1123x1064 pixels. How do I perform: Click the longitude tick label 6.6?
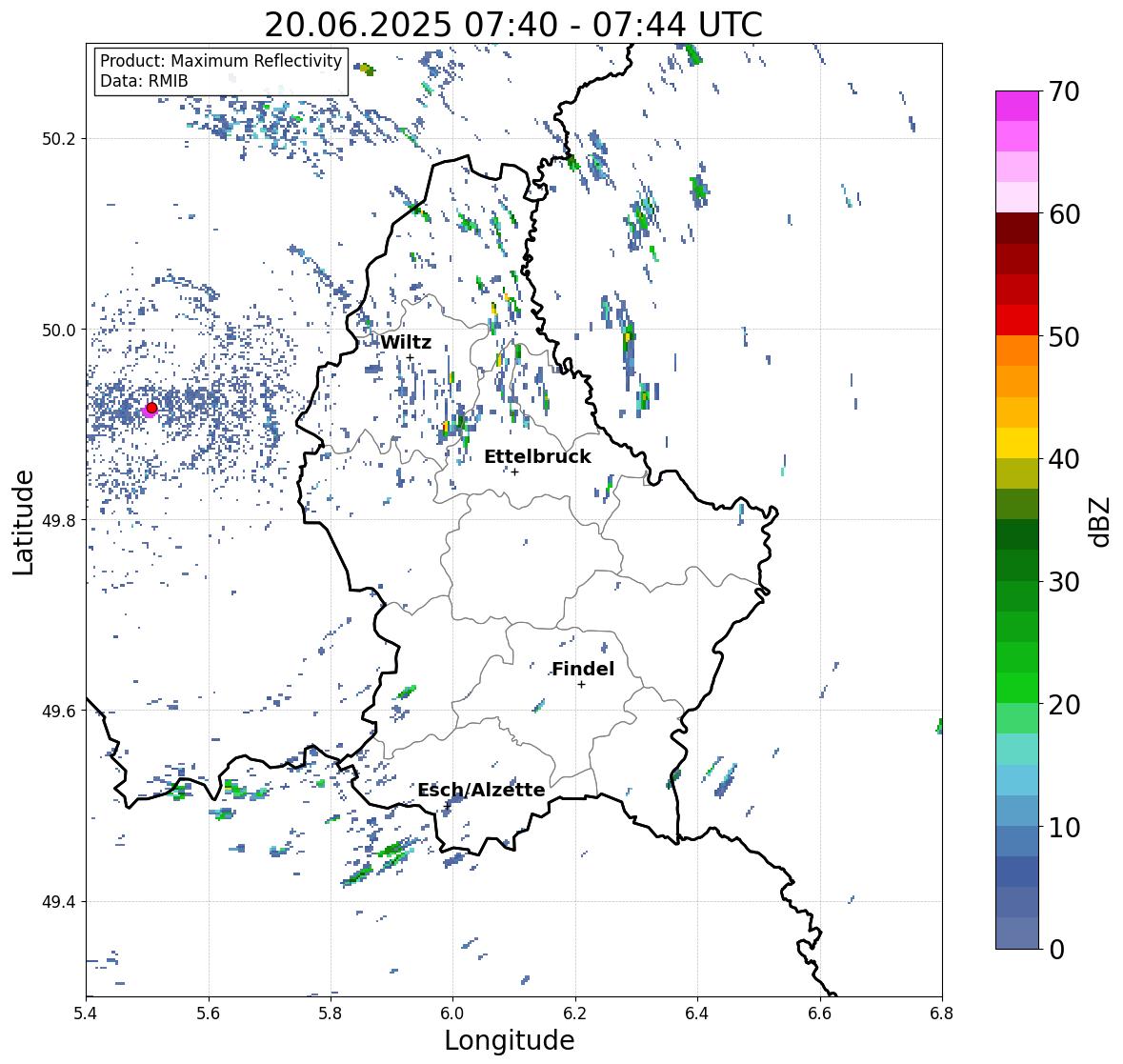pos(820,1013)
